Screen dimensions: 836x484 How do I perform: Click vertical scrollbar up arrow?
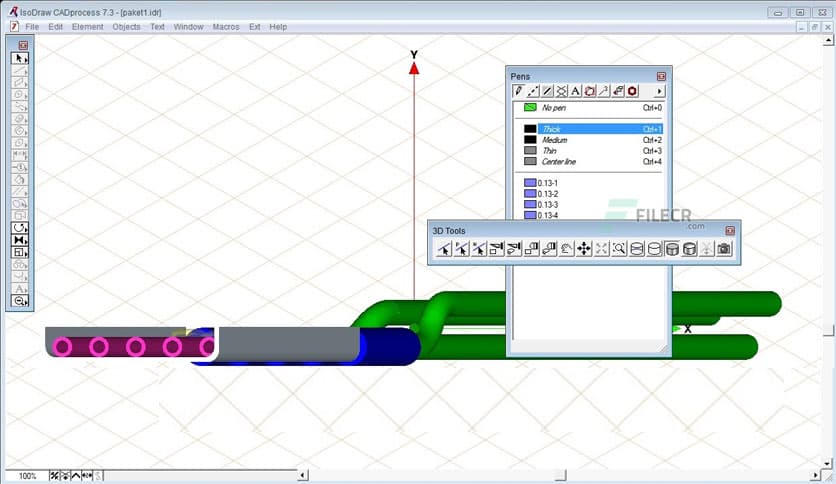click(x=828, y=40)
